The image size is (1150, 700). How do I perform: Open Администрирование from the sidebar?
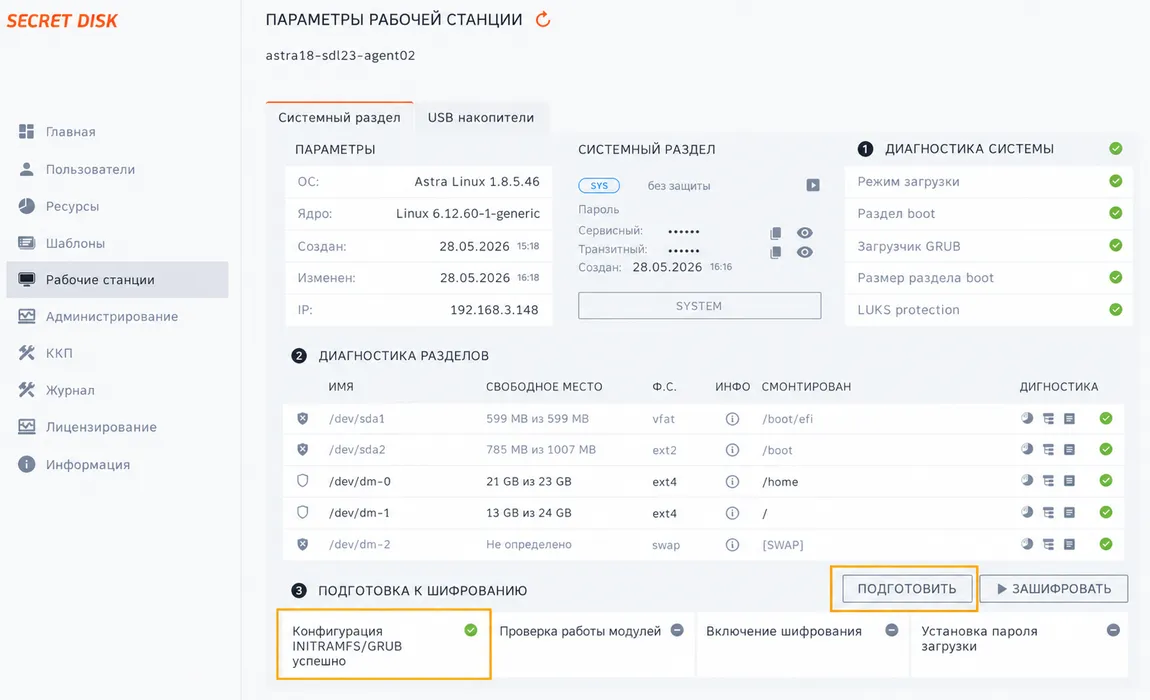[117, 316]
